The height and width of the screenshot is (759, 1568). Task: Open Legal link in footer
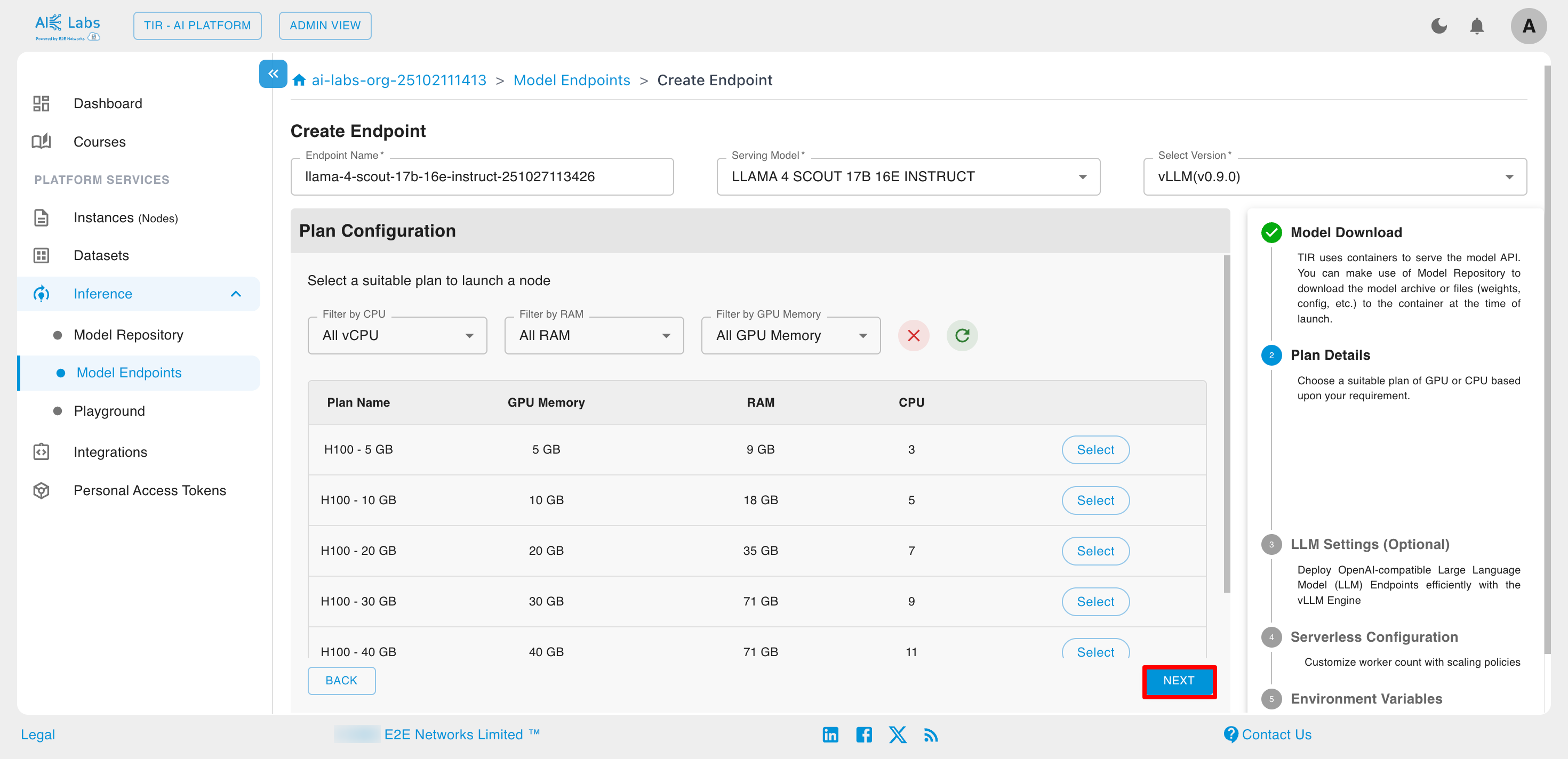pyautogui.click(x=38, y=734)
